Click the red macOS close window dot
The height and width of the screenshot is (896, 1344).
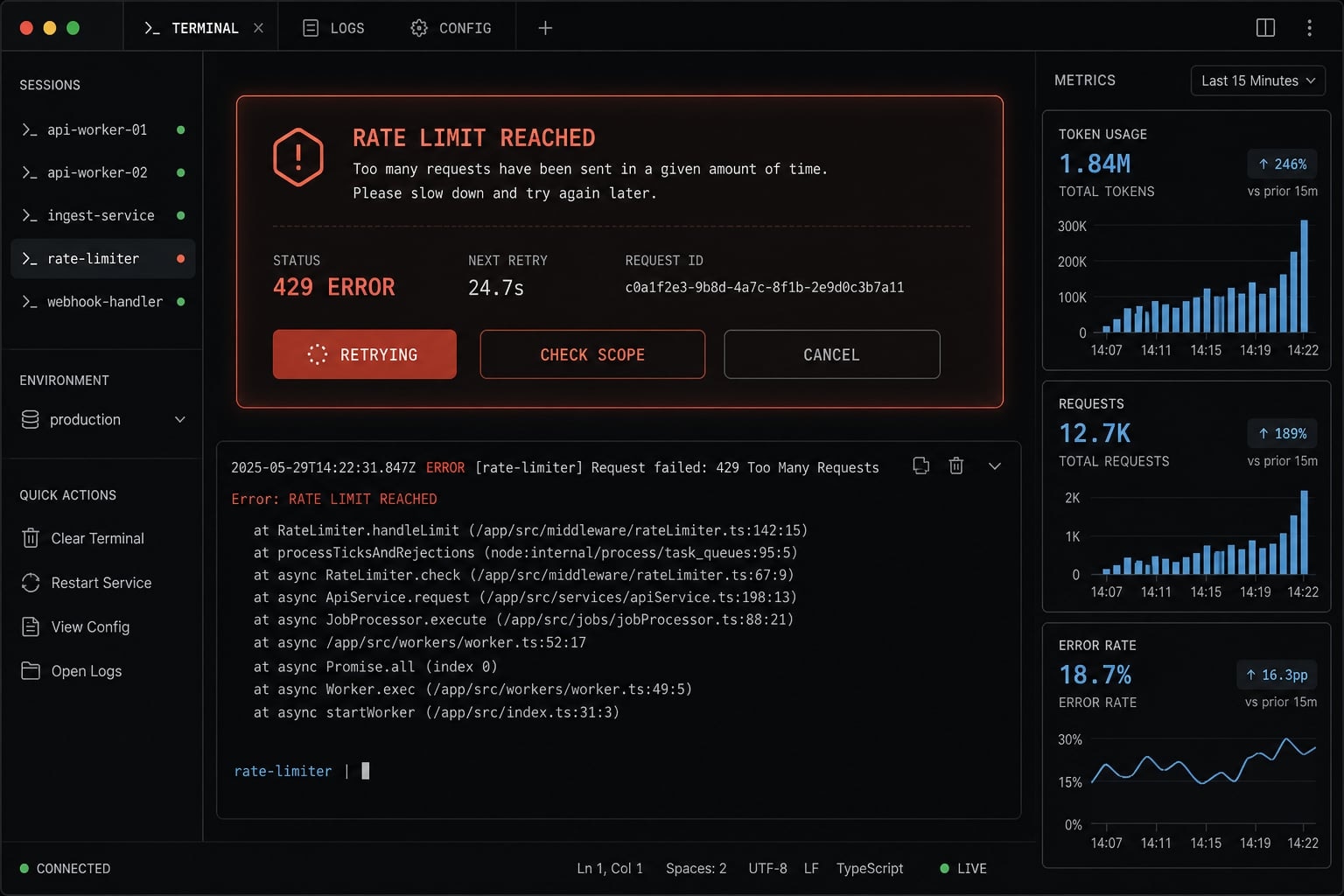(x=26, y=28)
